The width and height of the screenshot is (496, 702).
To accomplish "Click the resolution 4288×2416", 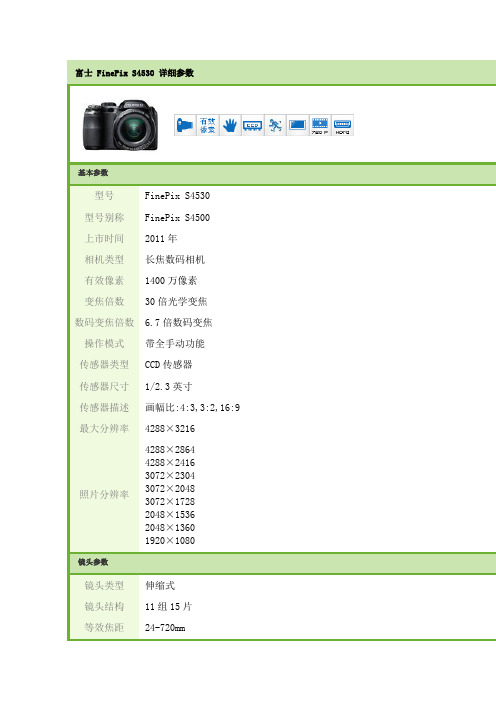I will pyautogui.click(x=170, y=462).
